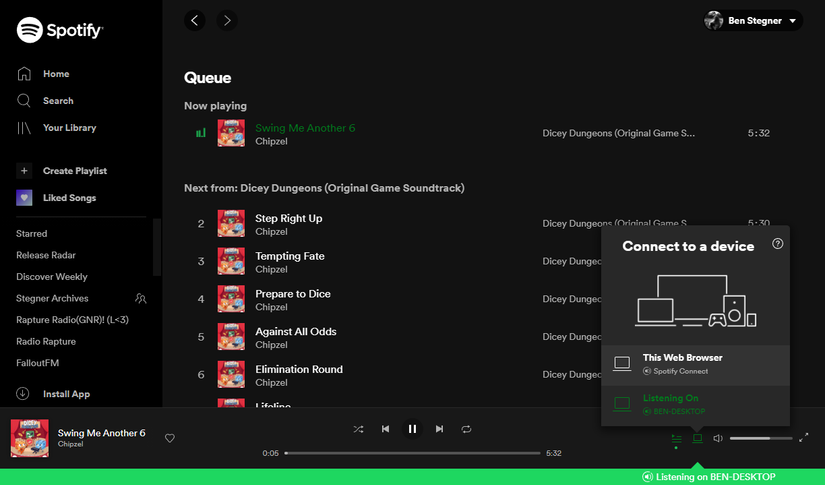
Task: Click the playback progress bar
Action: point(412,453)
